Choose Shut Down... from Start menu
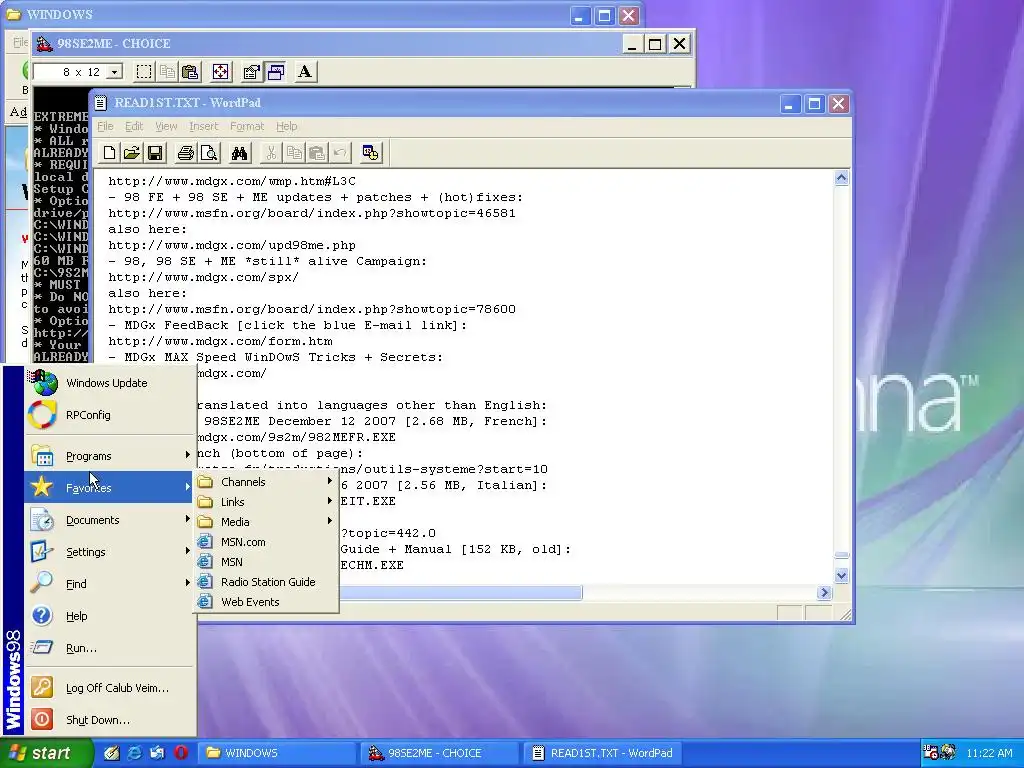Screen dimensions: 1024x768 pyautogui.click(x=110, y=720)
